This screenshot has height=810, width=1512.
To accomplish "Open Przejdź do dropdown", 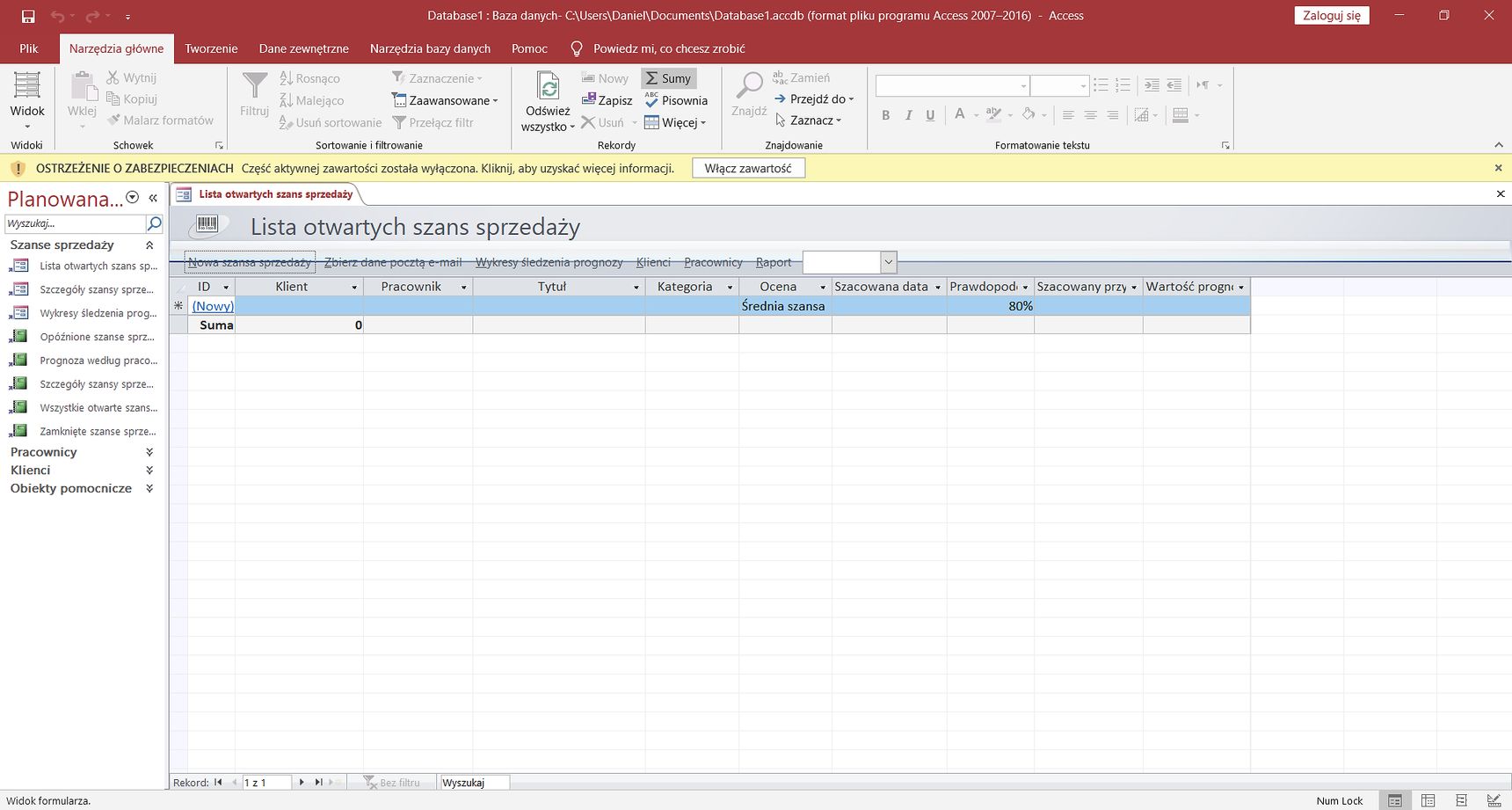I will pos(813,99).
